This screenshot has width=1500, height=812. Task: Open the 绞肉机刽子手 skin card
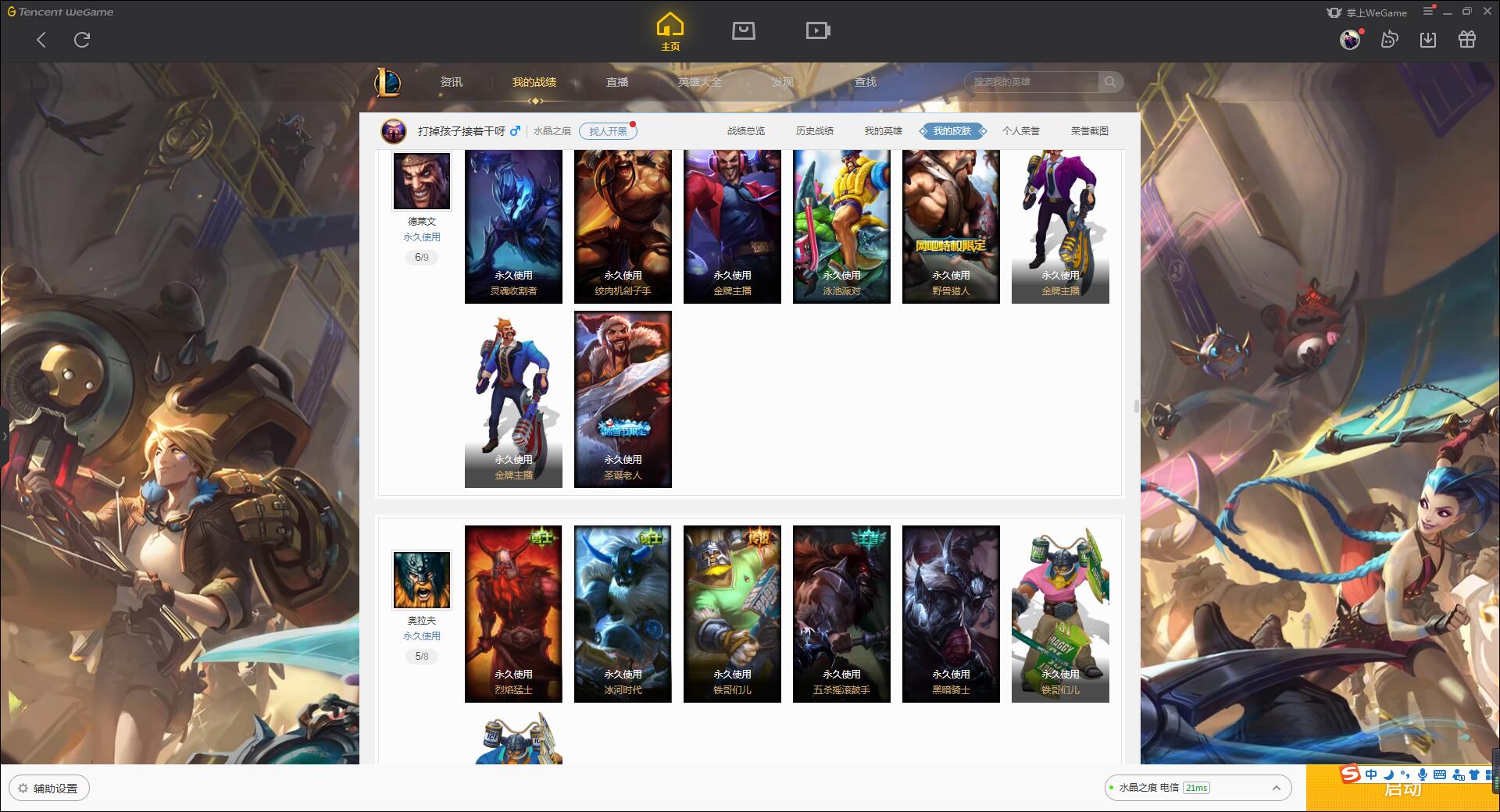[623, 226]
